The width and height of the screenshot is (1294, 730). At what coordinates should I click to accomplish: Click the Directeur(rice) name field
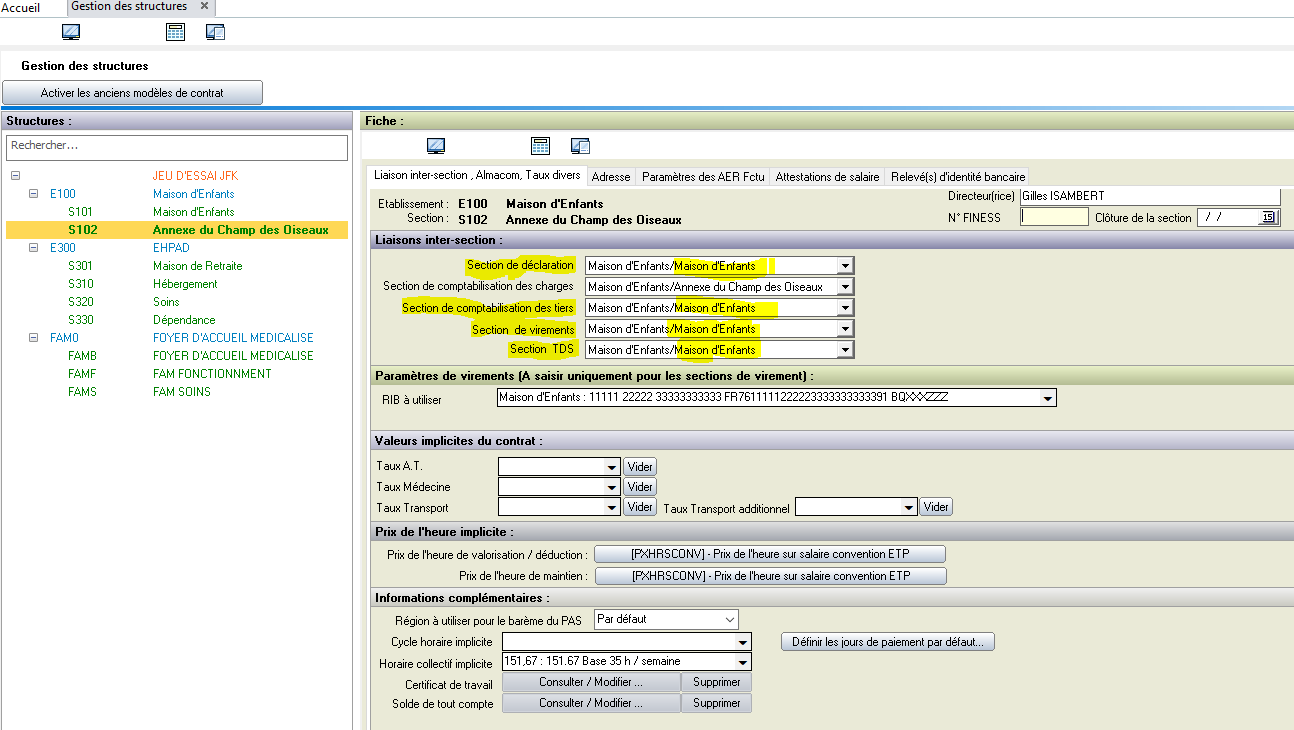[x=1150, y=196]
